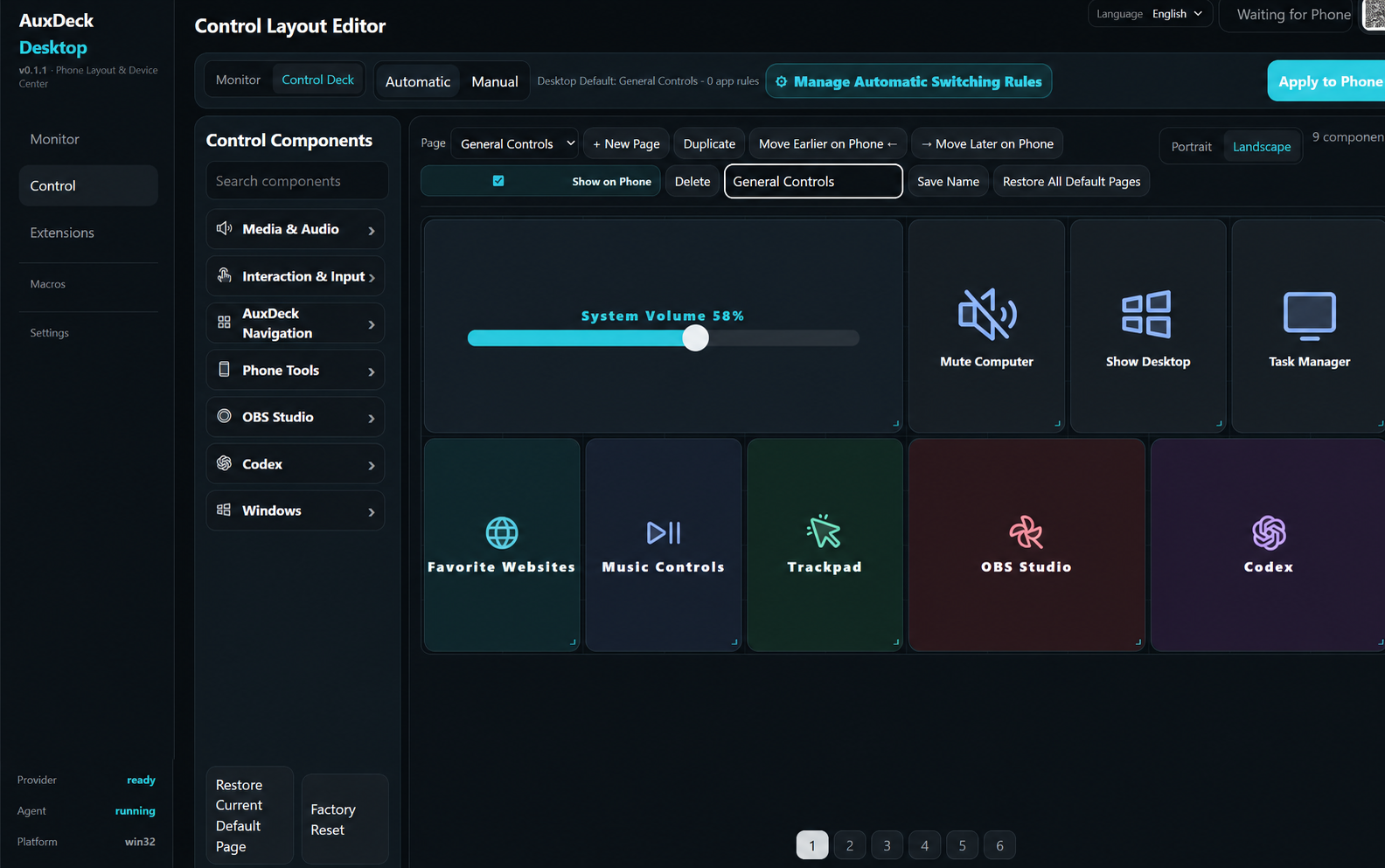Select Landscape orientation
This screenshot has height=868, width=1385.
click(x=1262, y=146)
